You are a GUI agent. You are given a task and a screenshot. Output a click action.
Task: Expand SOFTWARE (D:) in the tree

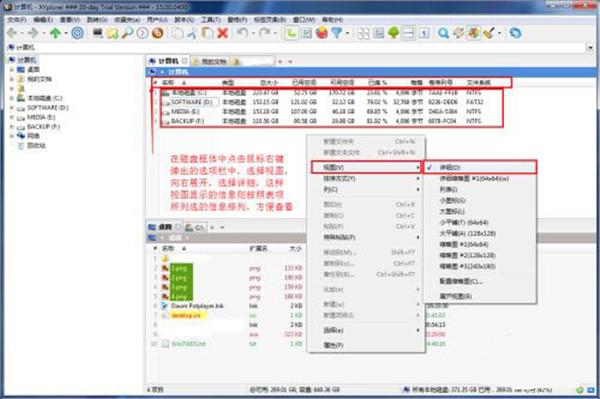point(11,108)
